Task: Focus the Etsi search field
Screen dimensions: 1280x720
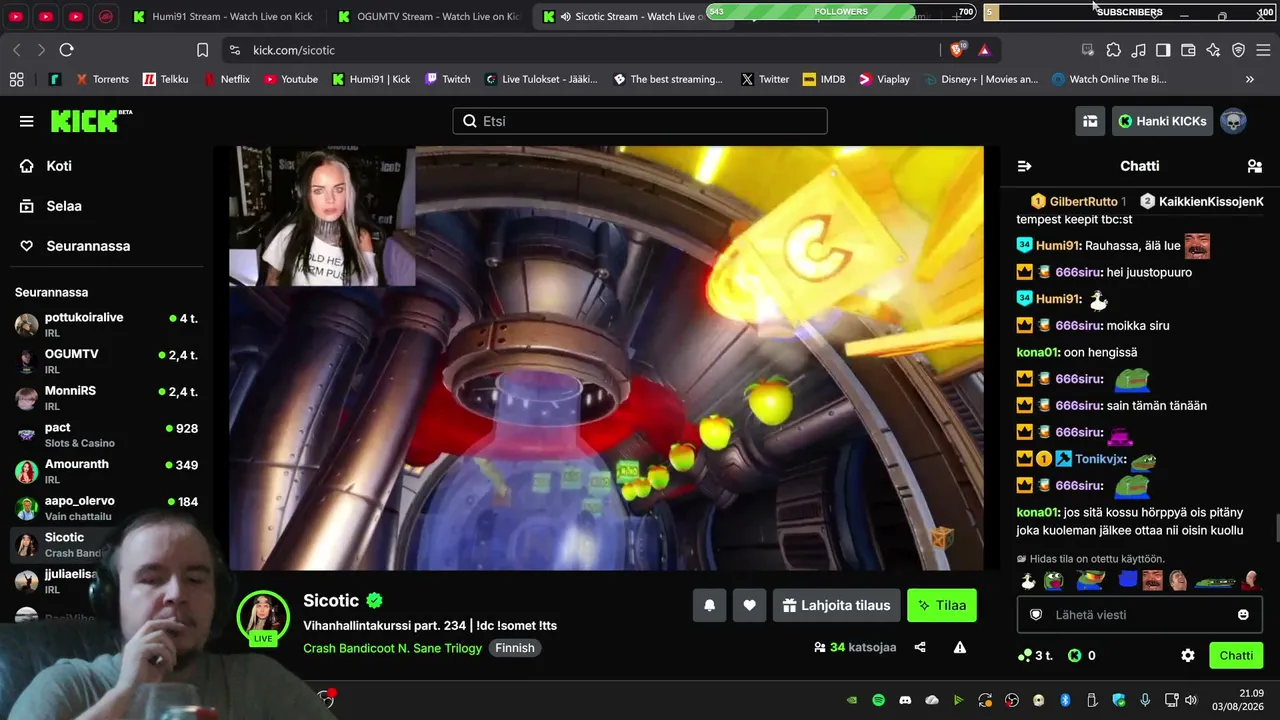Action: (640, 121)
